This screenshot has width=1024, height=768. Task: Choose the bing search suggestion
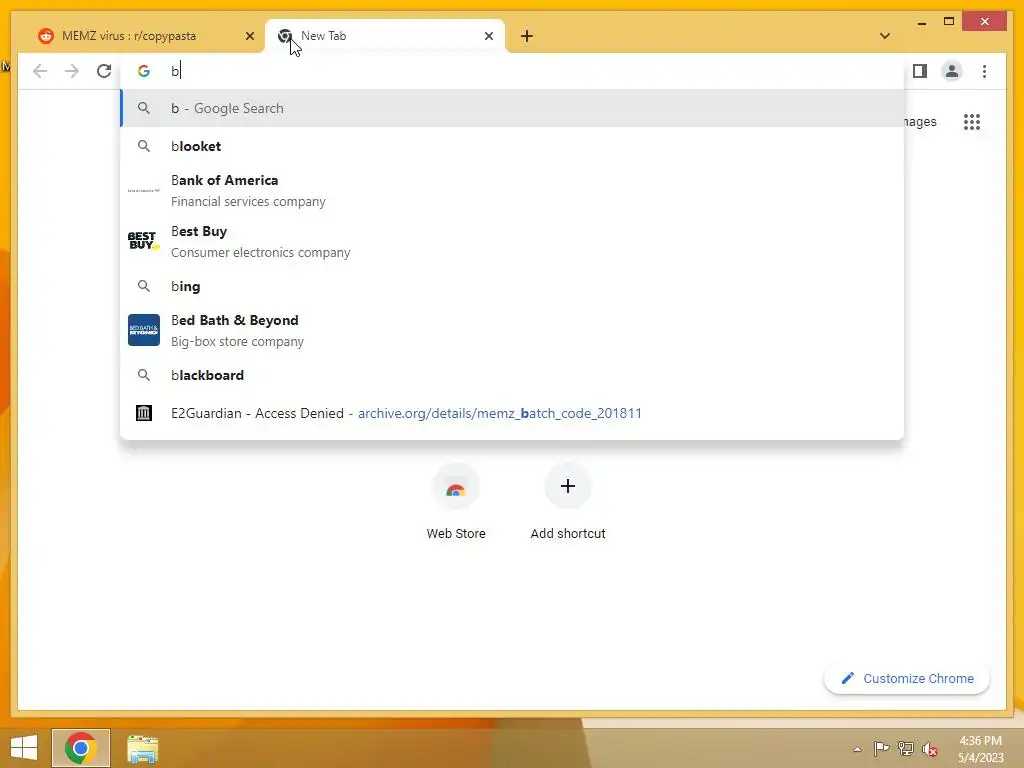tap(513, 286)
